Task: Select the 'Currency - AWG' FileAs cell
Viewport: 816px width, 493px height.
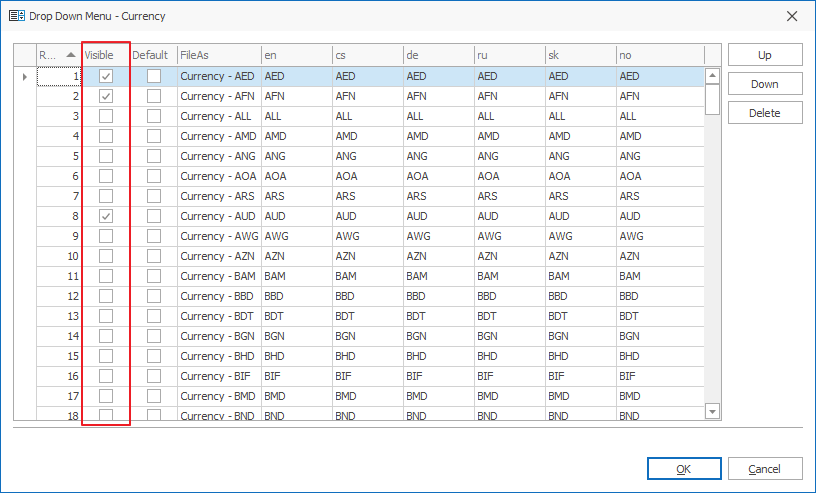Action: pos(219,236)
